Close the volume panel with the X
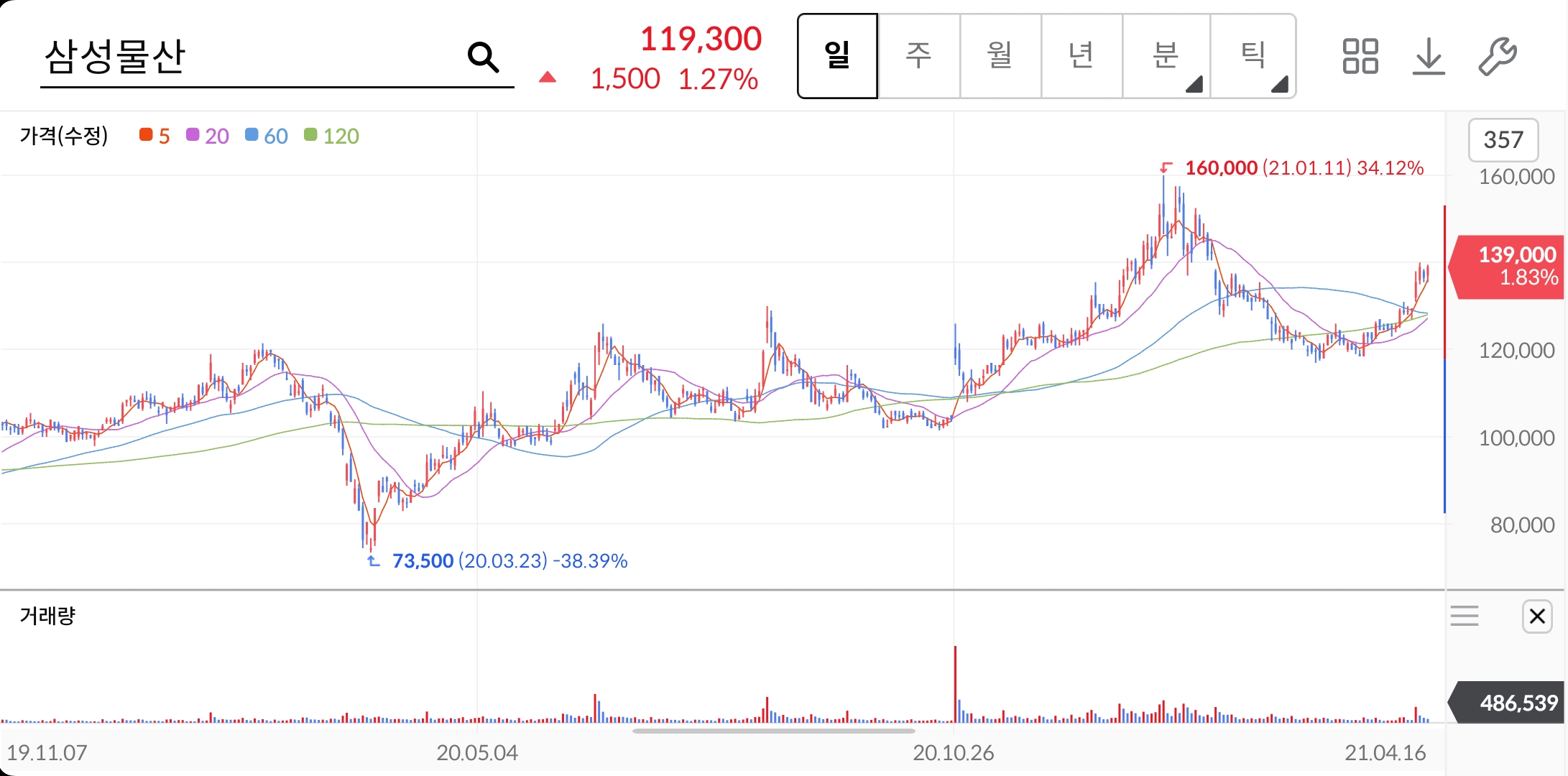The image size is (1568, 776). pyautogui.click(x=1537, y=616)
